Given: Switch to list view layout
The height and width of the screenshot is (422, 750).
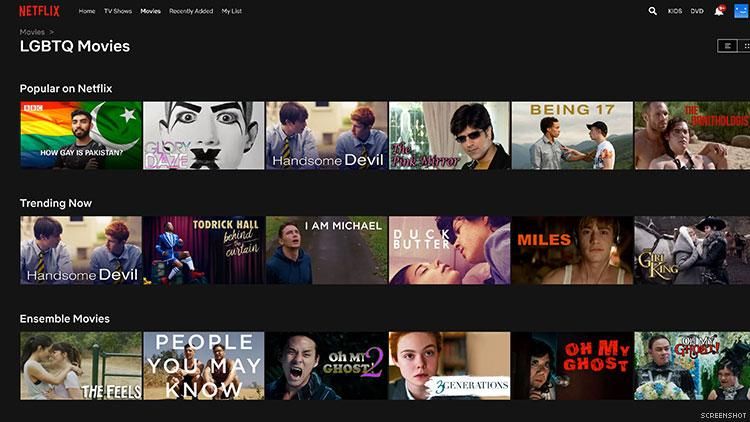Looking at the screenshot, I should coord(726,46).
